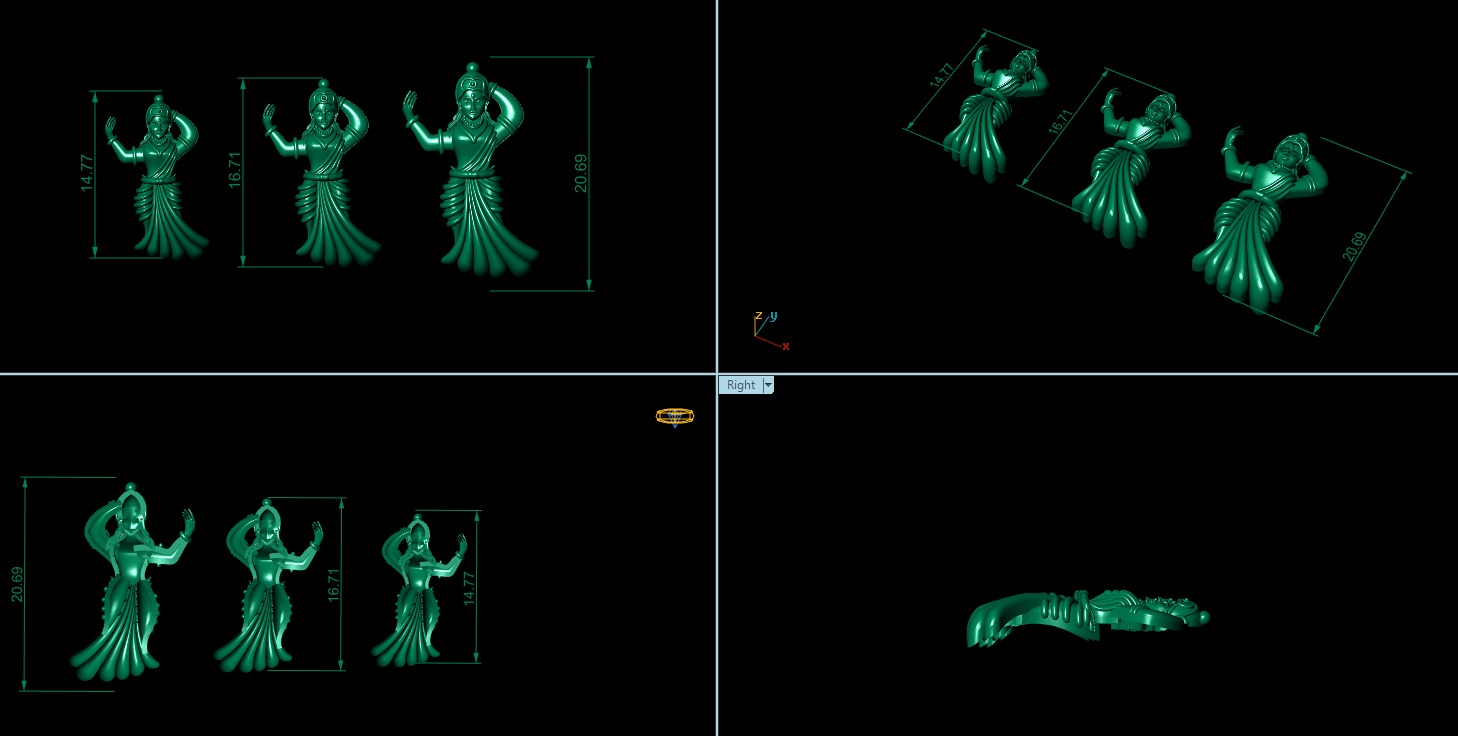Select the 14.77 dimension in top-left viewport

[x=87, y=173]
